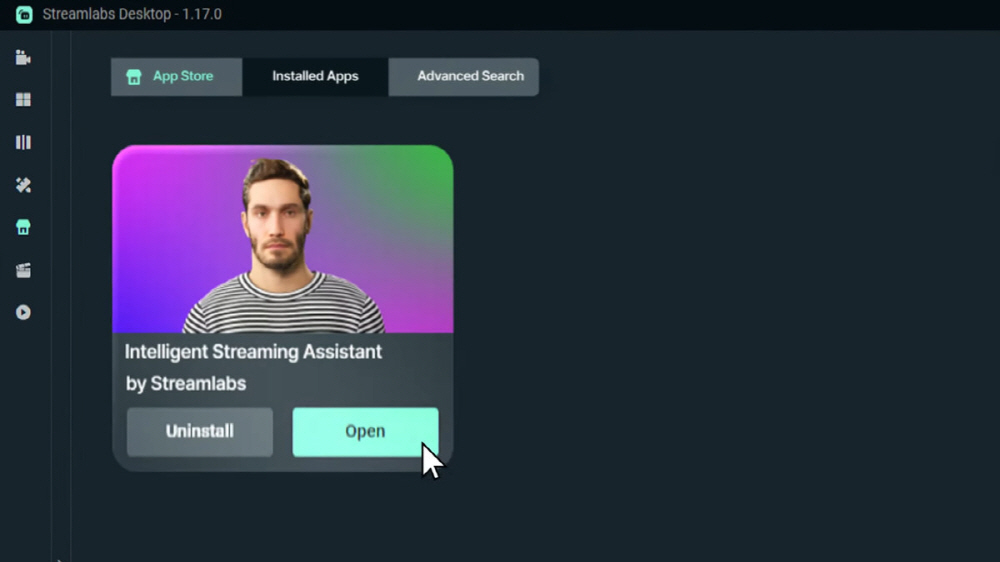Open the Editor via camera sidebar icon
This screenshot has width=1000, height=562.
coord(23,57)
